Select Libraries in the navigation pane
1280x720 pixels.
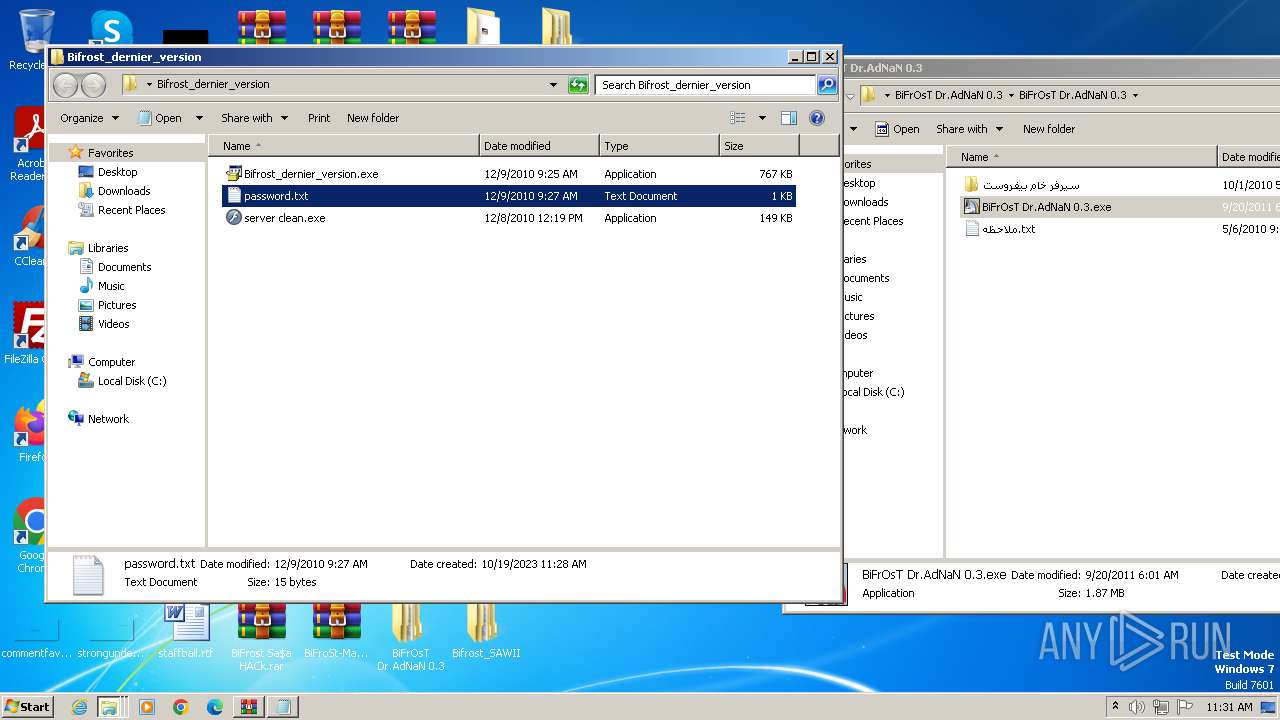(107, 248)
